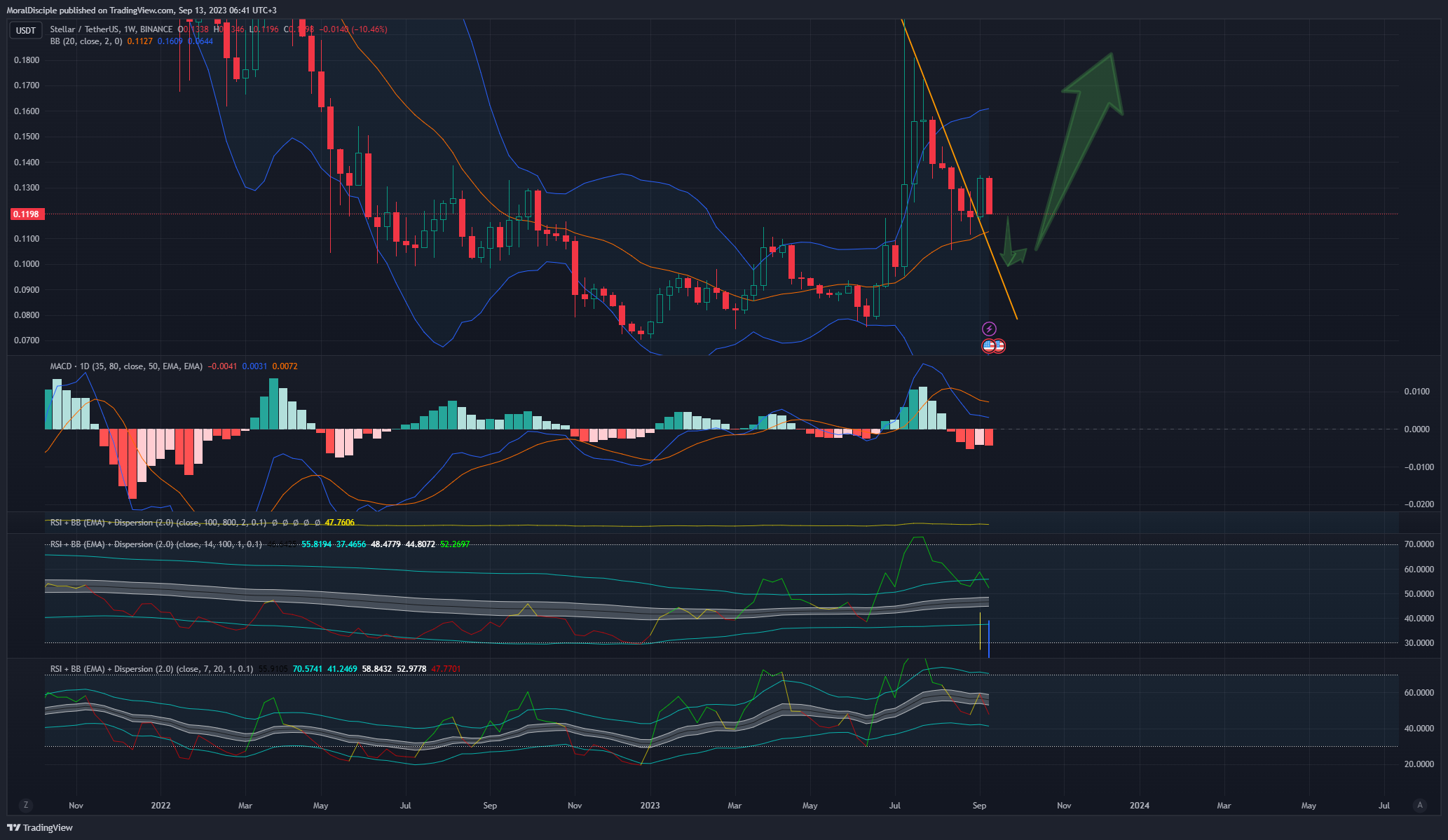The image size is (1448, 840).
Task: Click the 20.0000 RSI scale label
Action: click(x=1419, y=764)
